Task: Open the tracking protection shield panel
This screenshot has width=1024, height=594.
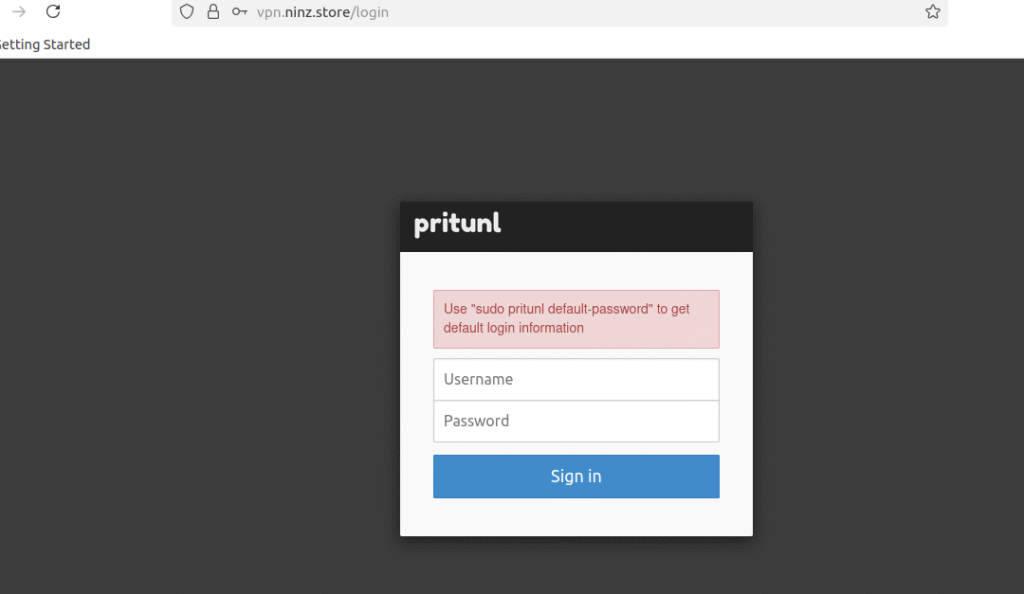Action: pos(187,12)
